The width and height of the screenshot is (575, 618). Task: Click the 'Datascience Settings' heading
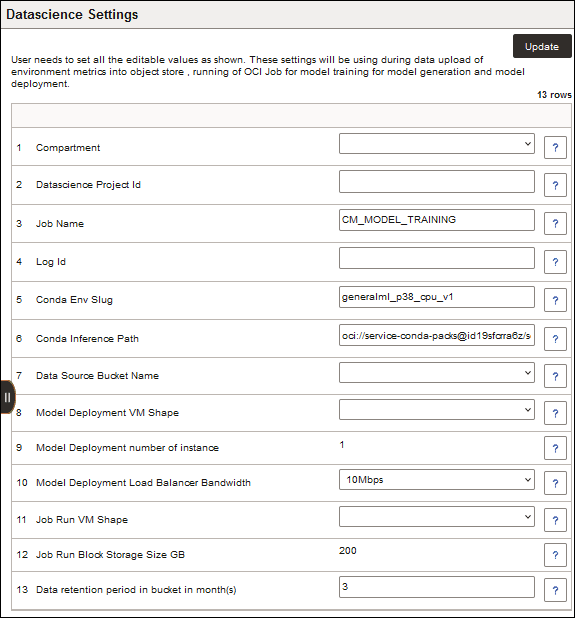(x=72, y=15)
